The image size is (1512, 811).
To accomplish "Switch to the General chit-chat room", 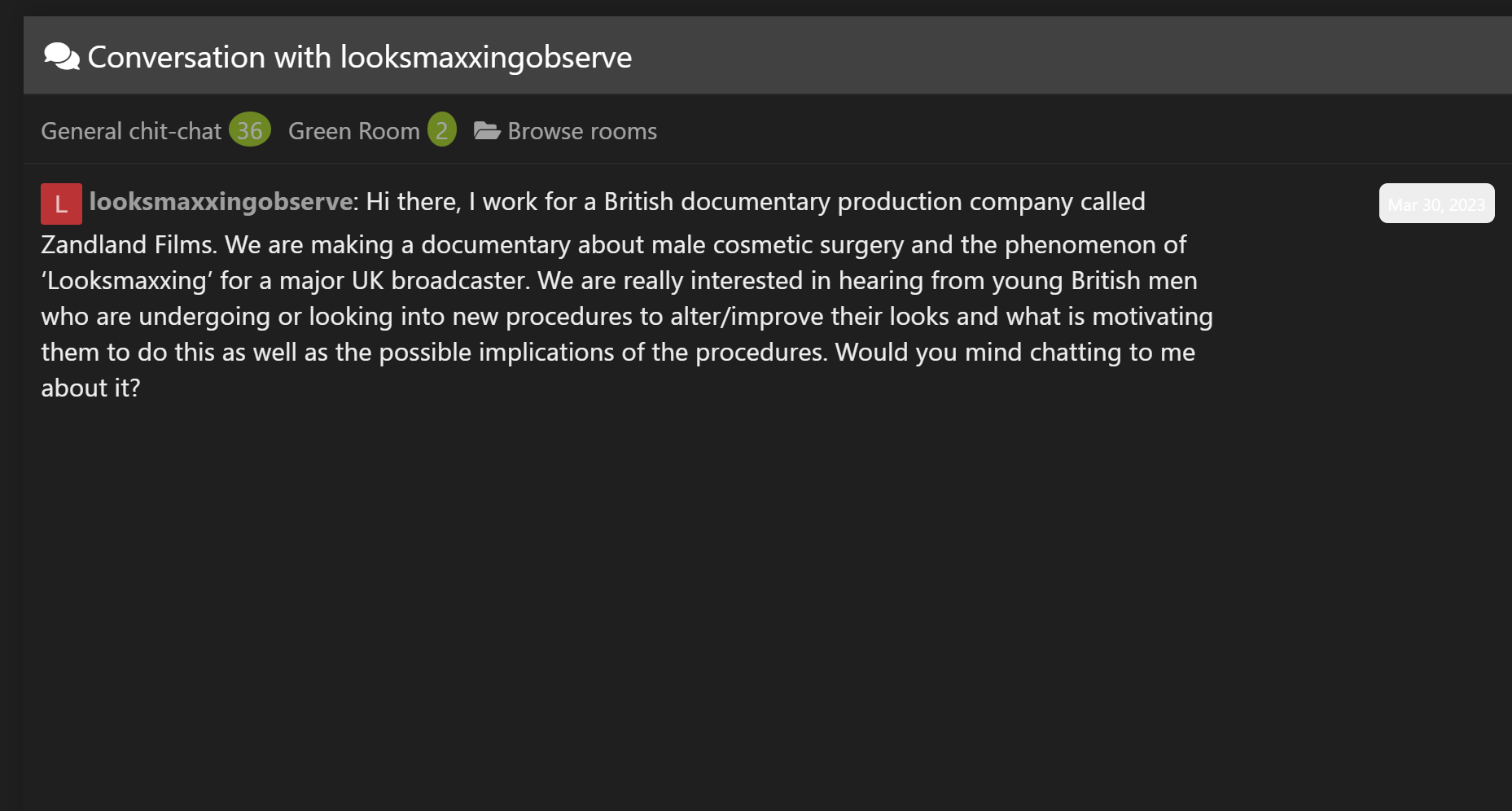I will point(131,131).
